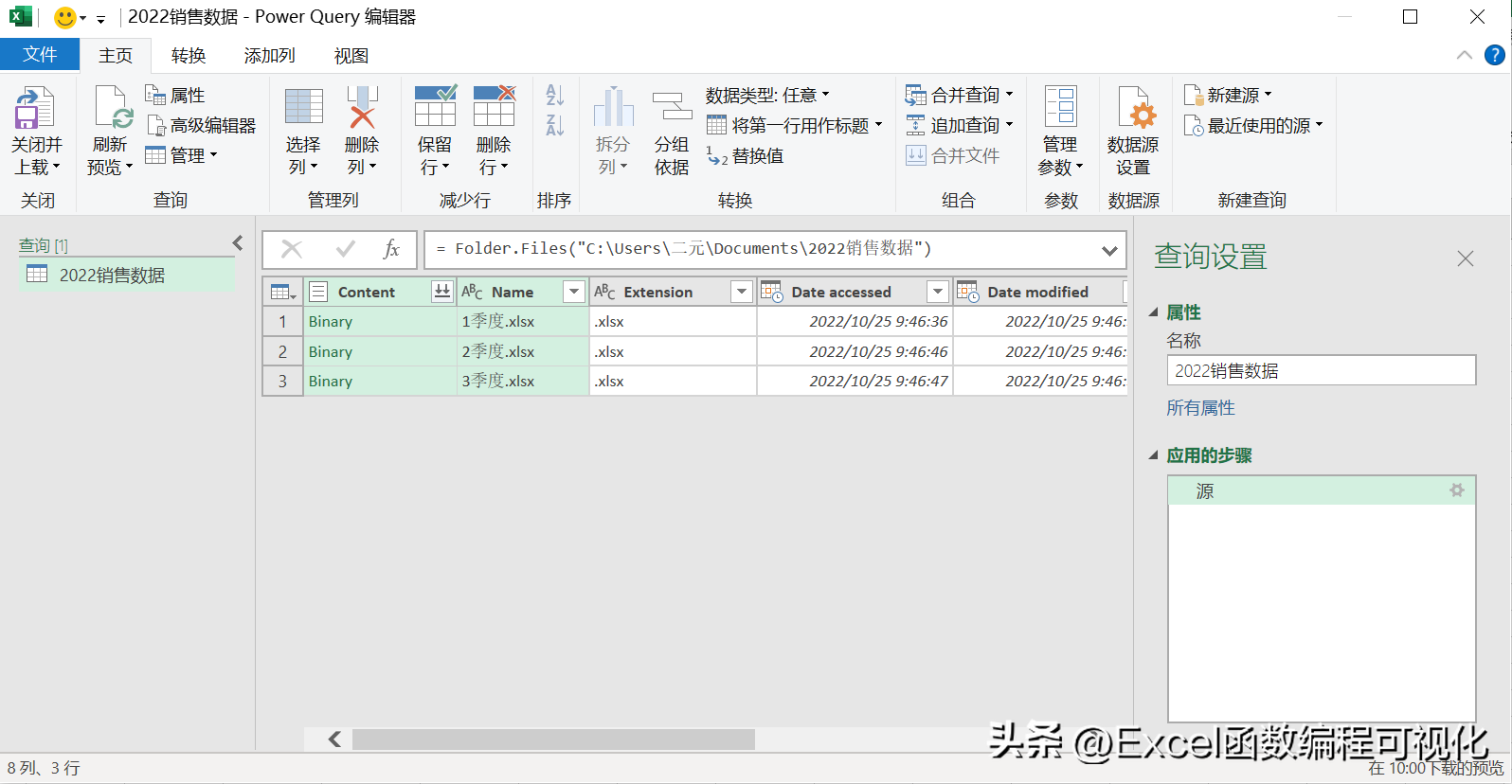This screenshot has width=1512, height=784.
Task: Click the Group By (分组依据) icon
Action: (672, 106)
